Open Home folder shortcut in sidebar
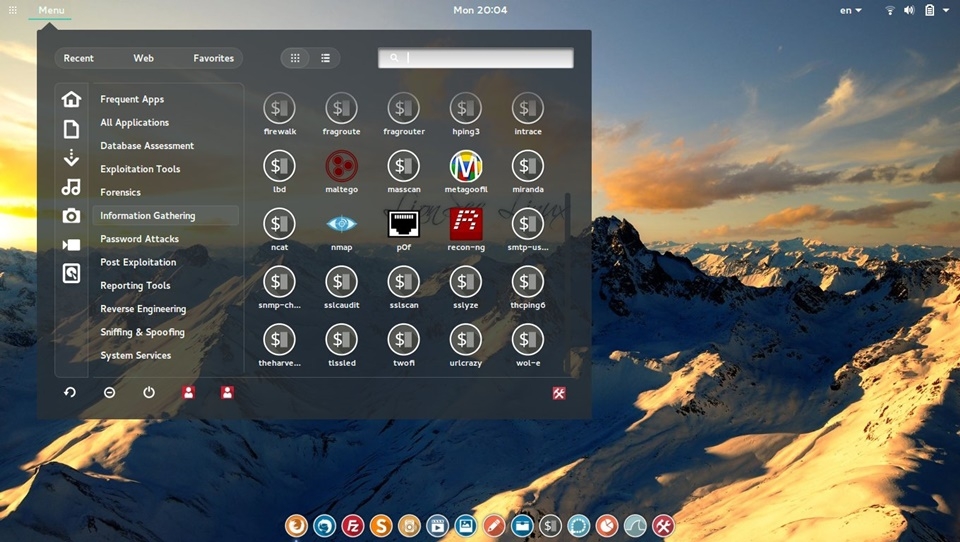This screenshot has width=960, height=542. point(71,99)
